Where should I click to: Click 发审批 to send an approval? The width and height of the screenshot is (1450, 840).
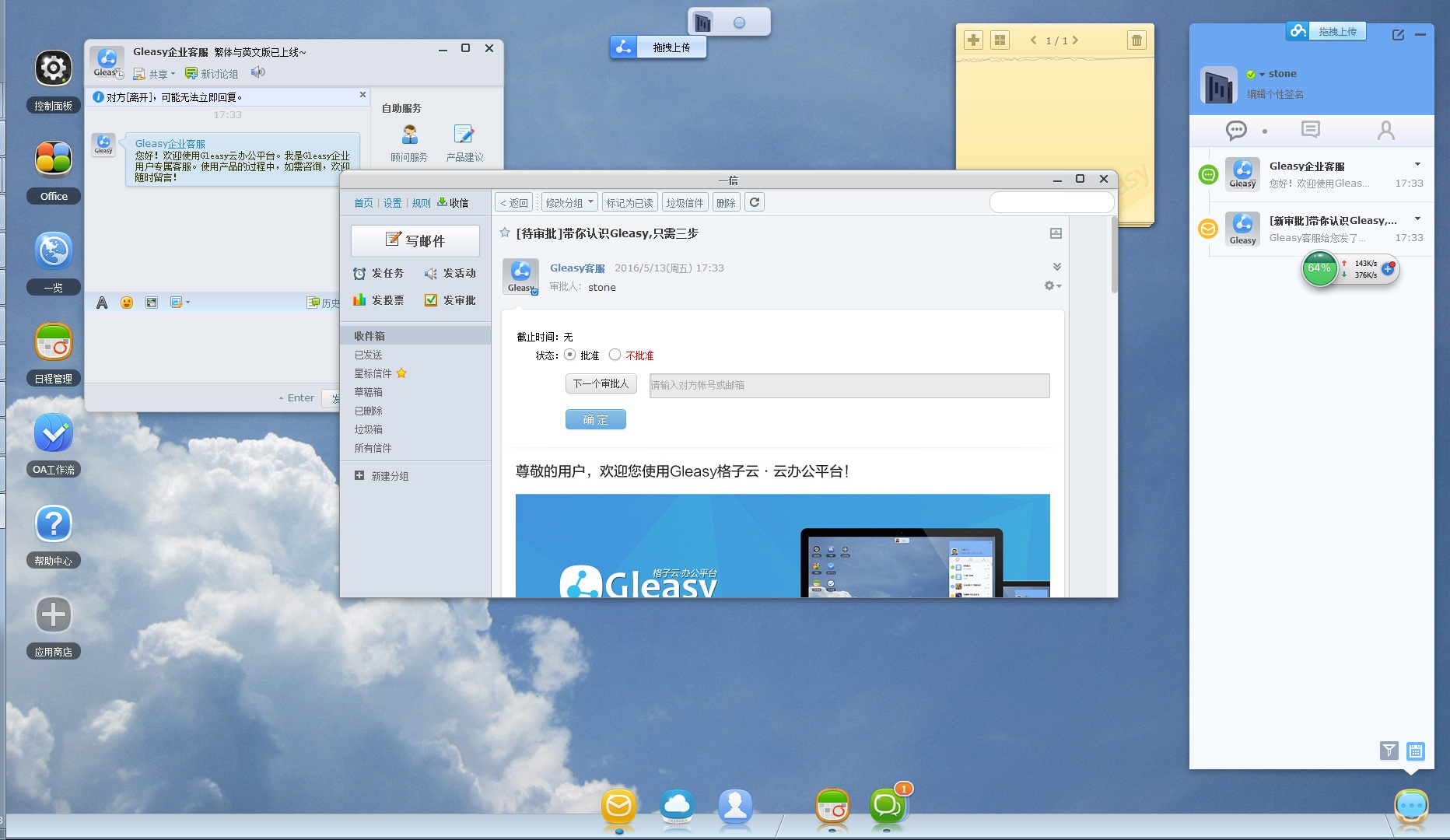[x=450, y=300]
